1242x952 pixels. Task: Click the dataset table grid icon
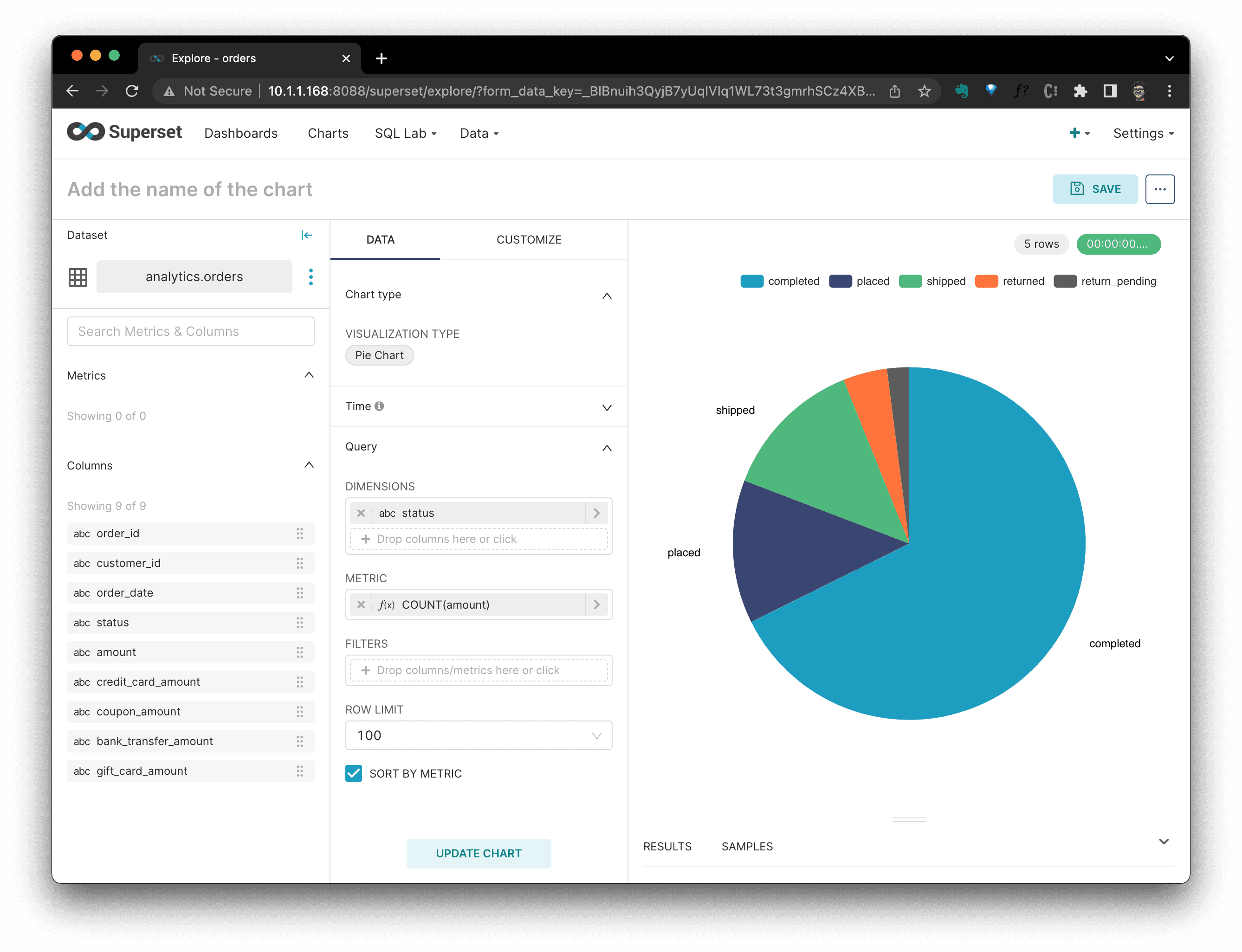[78, 277]
